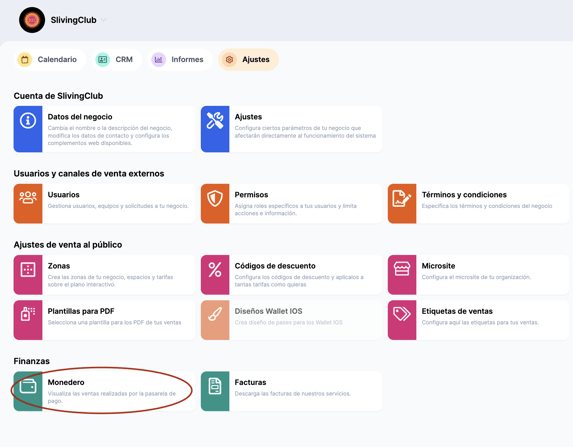Select the Códigos de descuento percent icon

(x=215, y=270)
